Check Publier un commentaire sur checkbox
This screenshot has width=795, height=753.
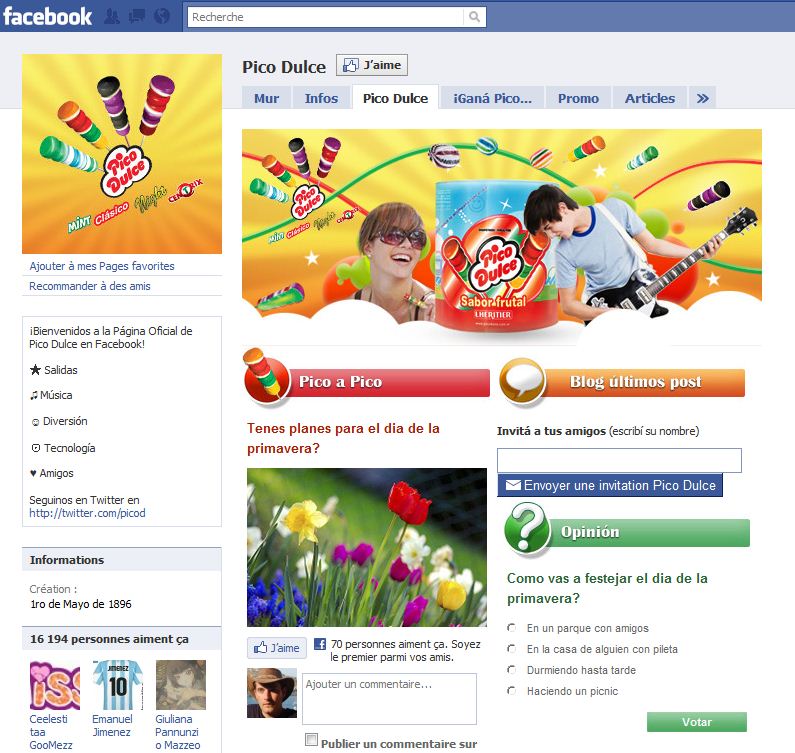311,739
